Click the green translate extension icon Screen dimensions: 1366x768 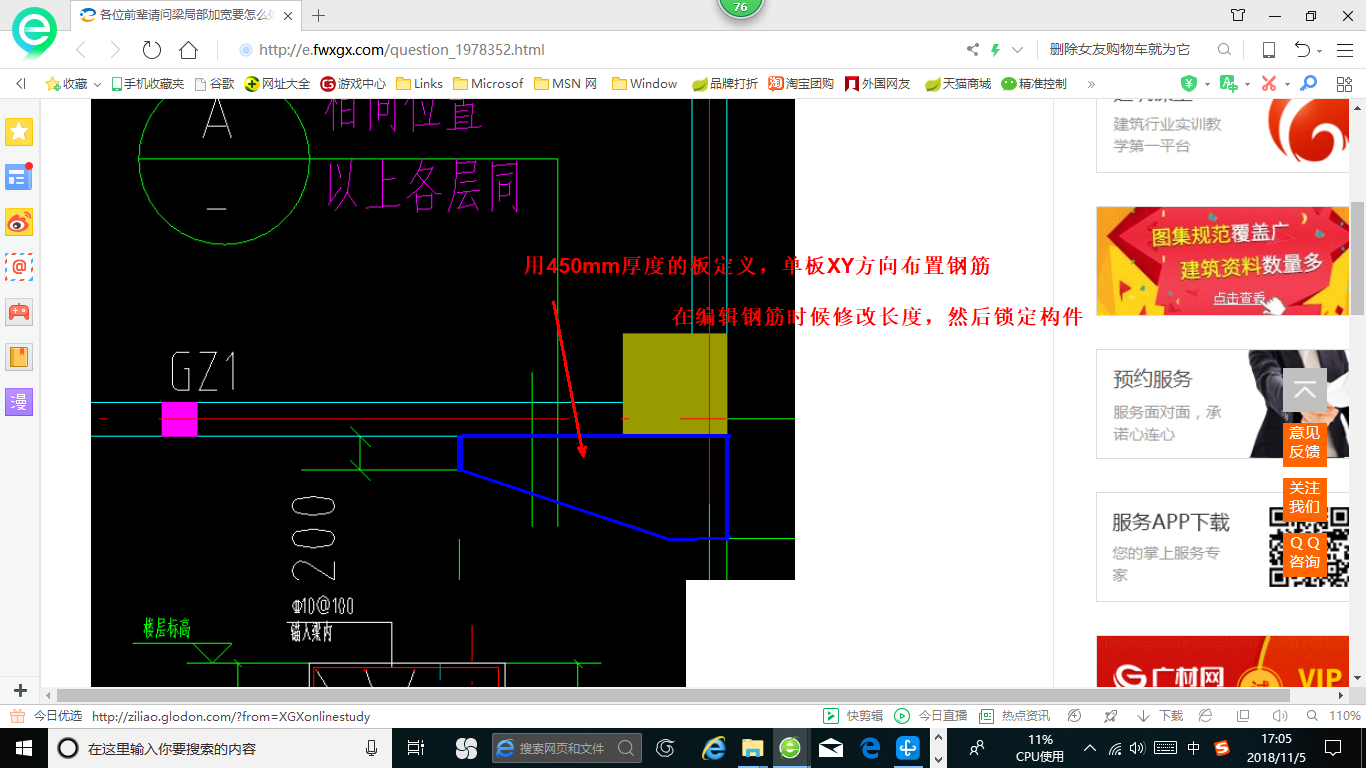1228,84
